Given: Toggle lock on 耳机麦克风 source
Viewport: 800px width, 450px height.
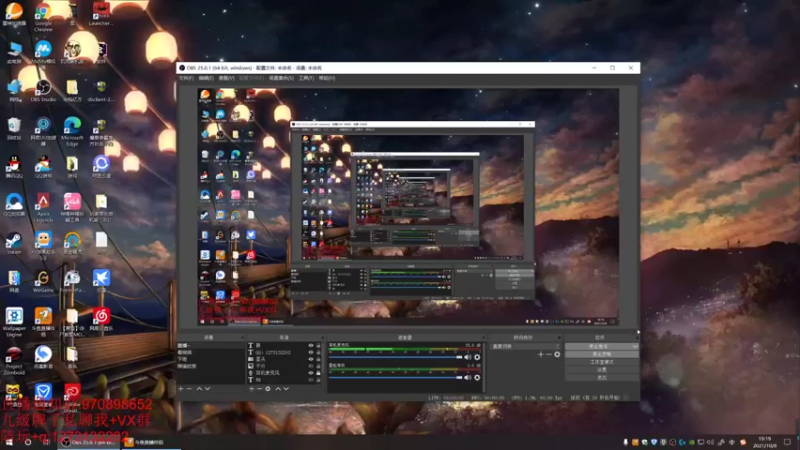Looking at the screenshot, I should point(318,373).
